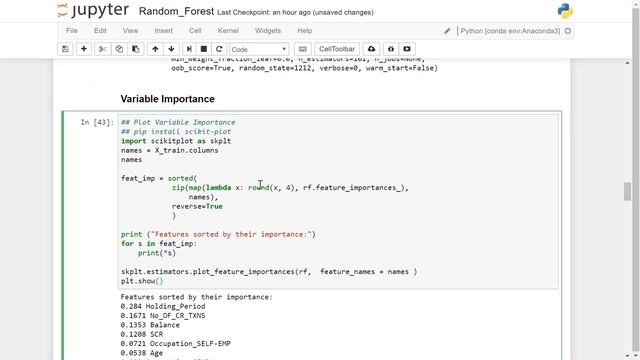Click the 0.1671 No_OF_CR_TXNS output line
Image resolution: width=640 pixels, height=360 pixels.
coord(163,316)
